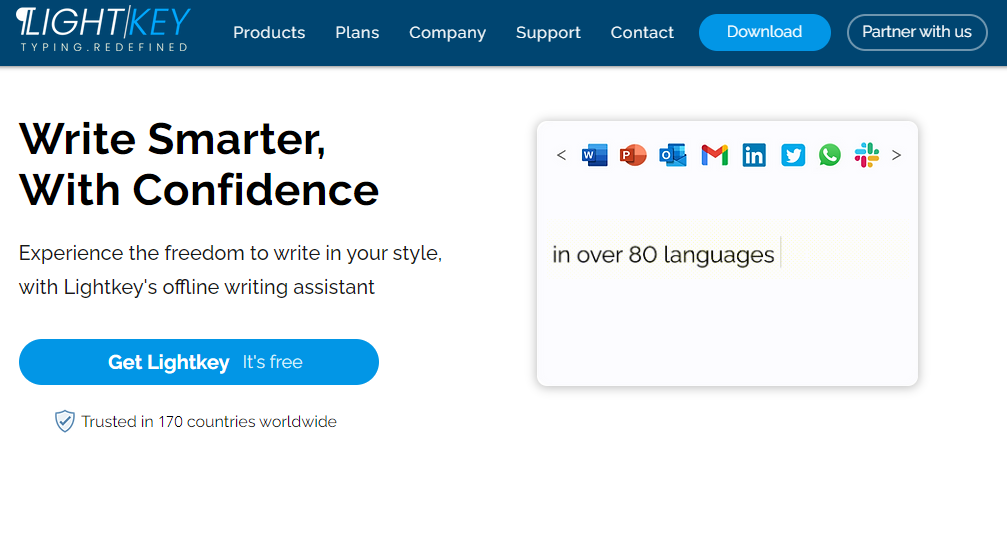Screen dimensions: 1007x533
Task: Click the Microsoft Word icon
Action: [x=594, y=155]
